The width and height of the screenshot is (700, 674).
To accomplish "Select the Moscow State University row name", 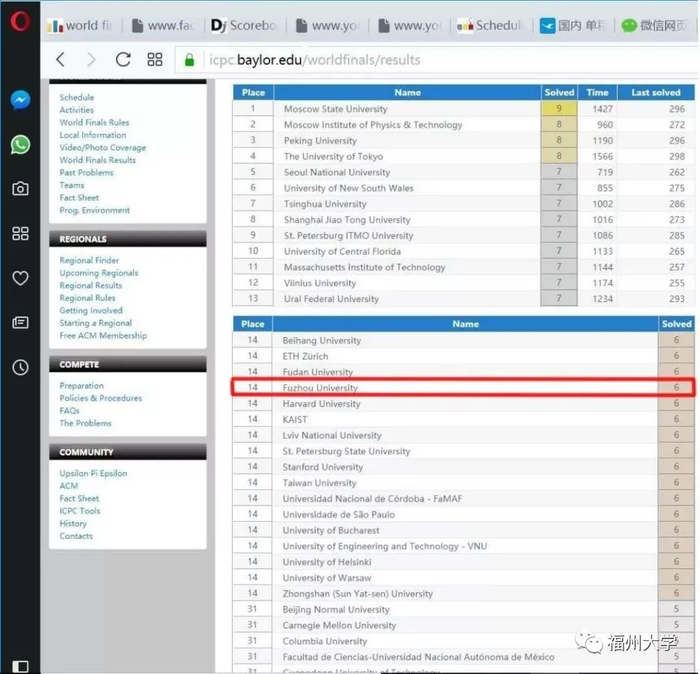I will (x=336, y=109).
